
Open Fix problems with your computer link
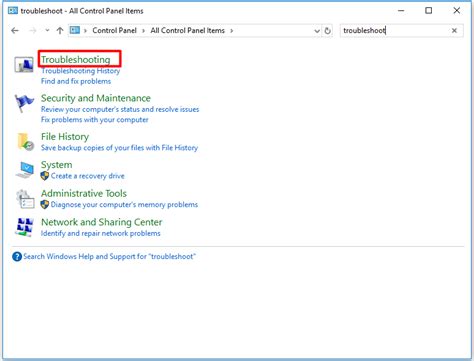point(95,120)
